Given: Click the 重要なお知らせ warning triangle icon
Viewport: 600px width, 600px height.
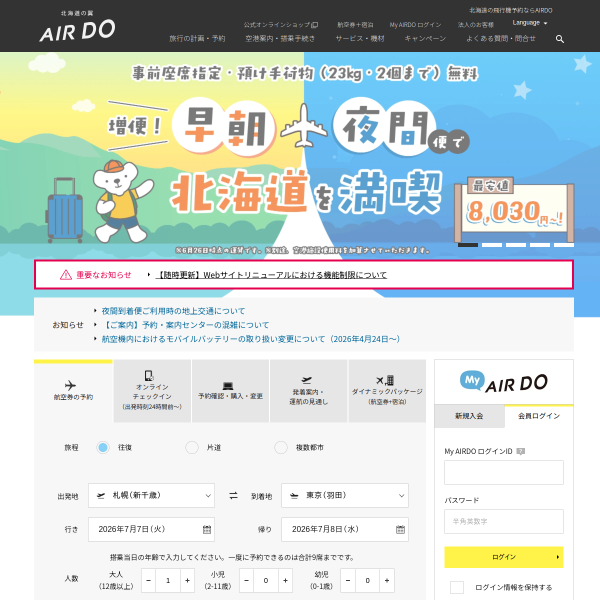Looking at the screenshot, I should (66, 275).
